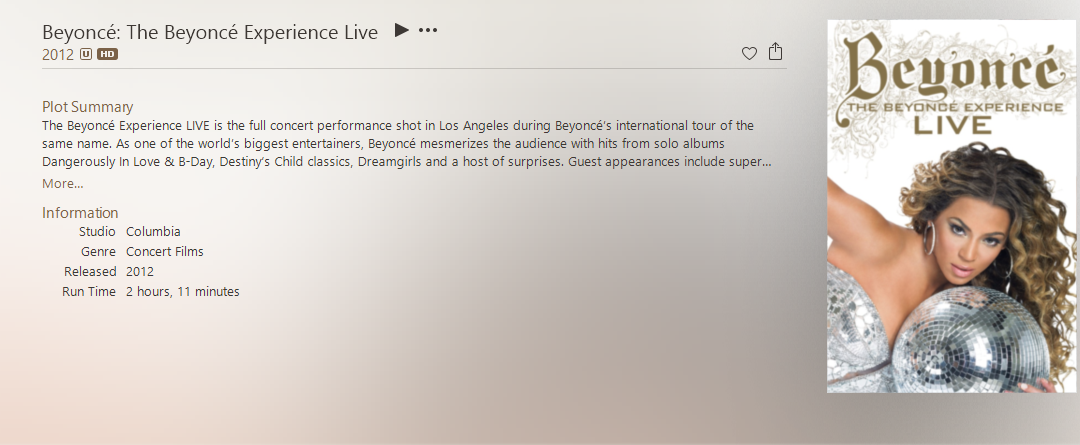Click the Concert Films genre value
The width and height of the screenshot is (1080, 445).
[x=165, y=251]
